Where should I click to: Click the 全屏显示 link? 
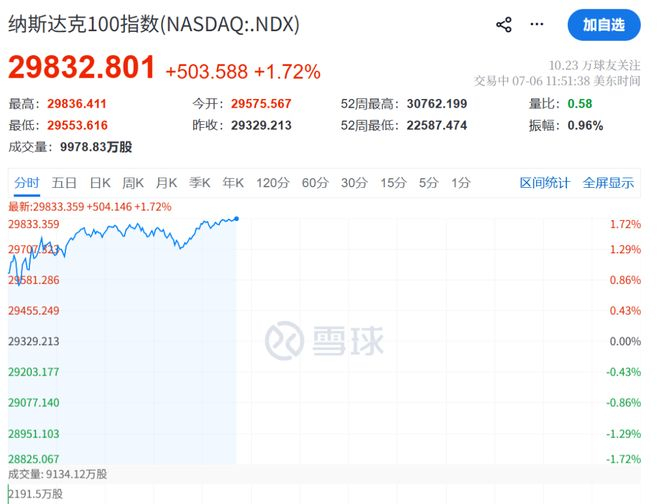tap(608, 183)
